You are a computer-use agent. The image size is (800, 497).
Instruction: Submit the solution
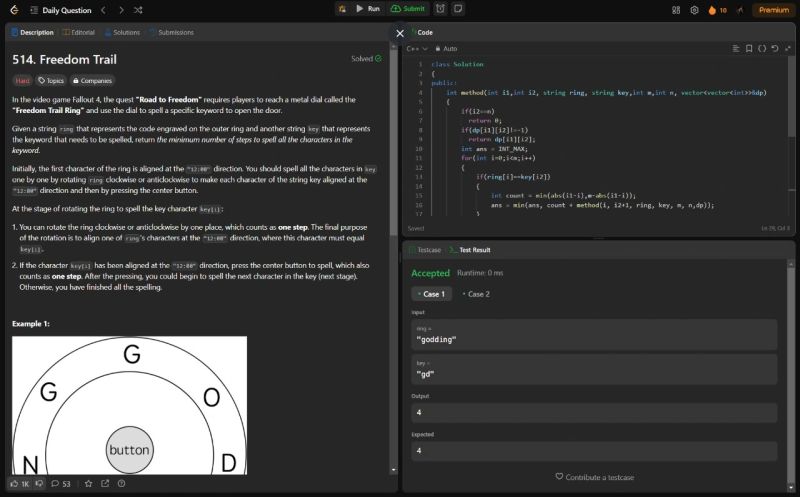(x=407, y=9)
